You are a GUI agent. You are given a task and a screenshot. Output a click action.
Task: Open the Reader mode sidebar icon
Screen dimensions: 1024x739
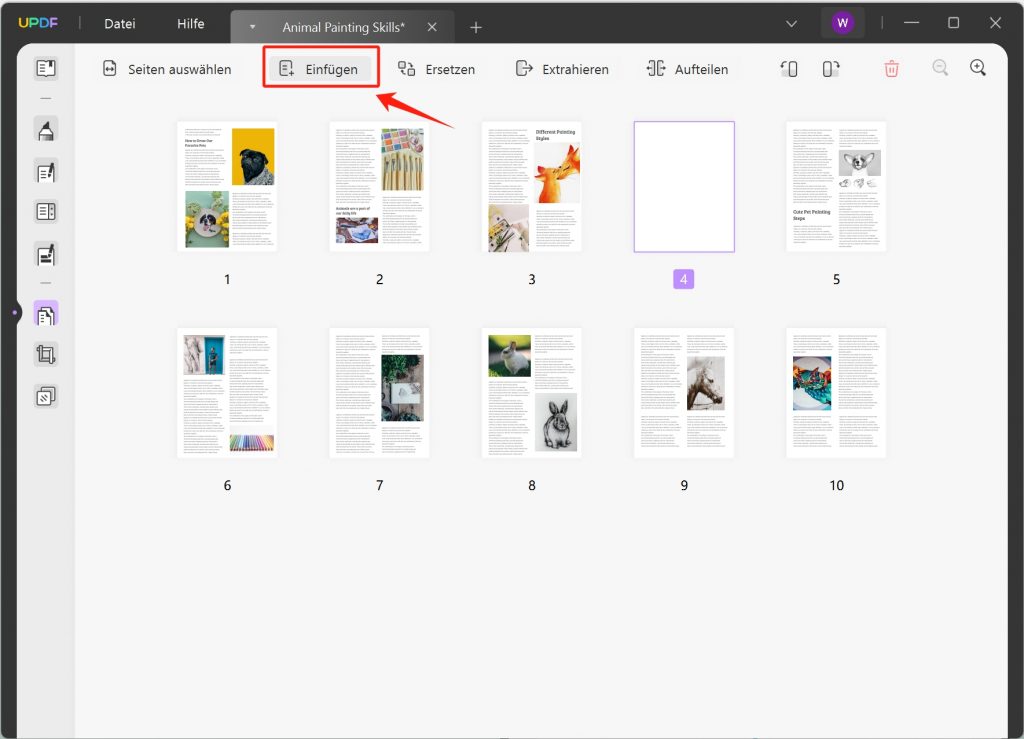click(46, 69)
